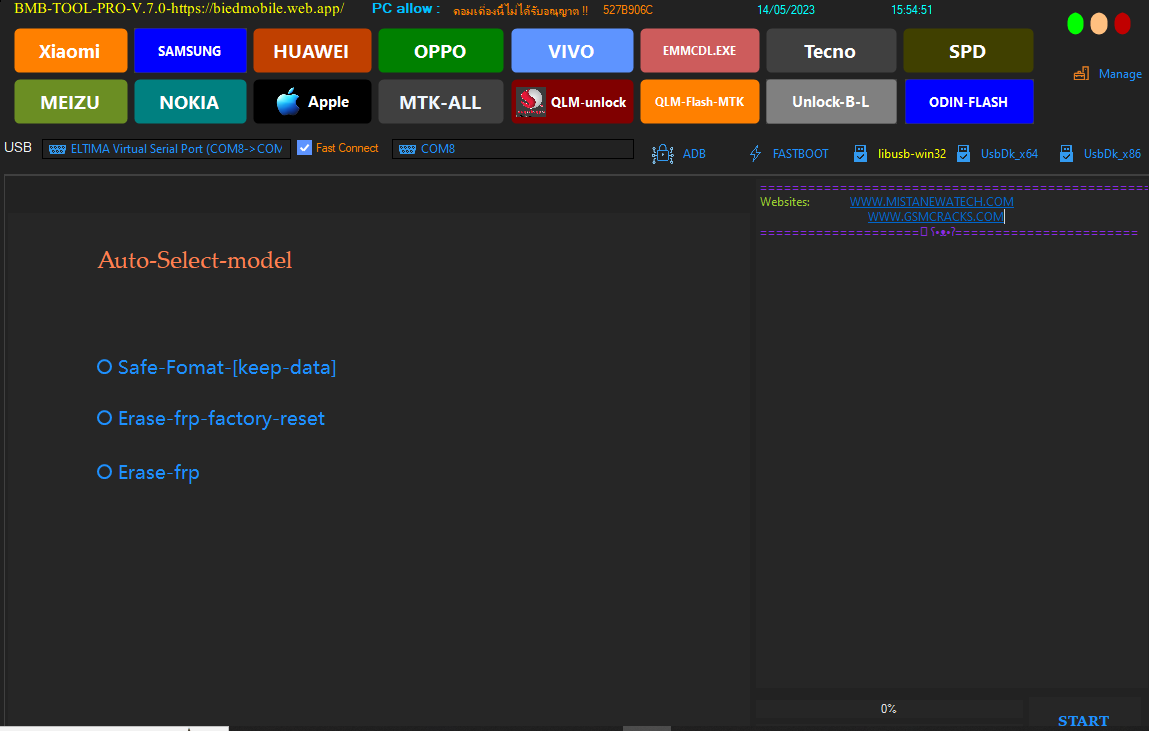Screen dimensions: 1149x731
Task: Click the BMB-TOOL-PRO title text
Action: tap(179, 9)
